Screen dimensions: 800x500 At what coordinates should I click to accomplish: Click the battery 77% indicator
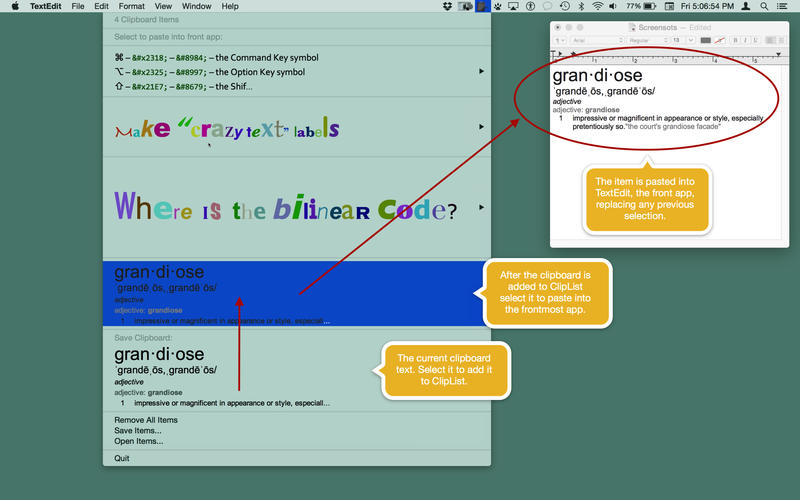641,6
